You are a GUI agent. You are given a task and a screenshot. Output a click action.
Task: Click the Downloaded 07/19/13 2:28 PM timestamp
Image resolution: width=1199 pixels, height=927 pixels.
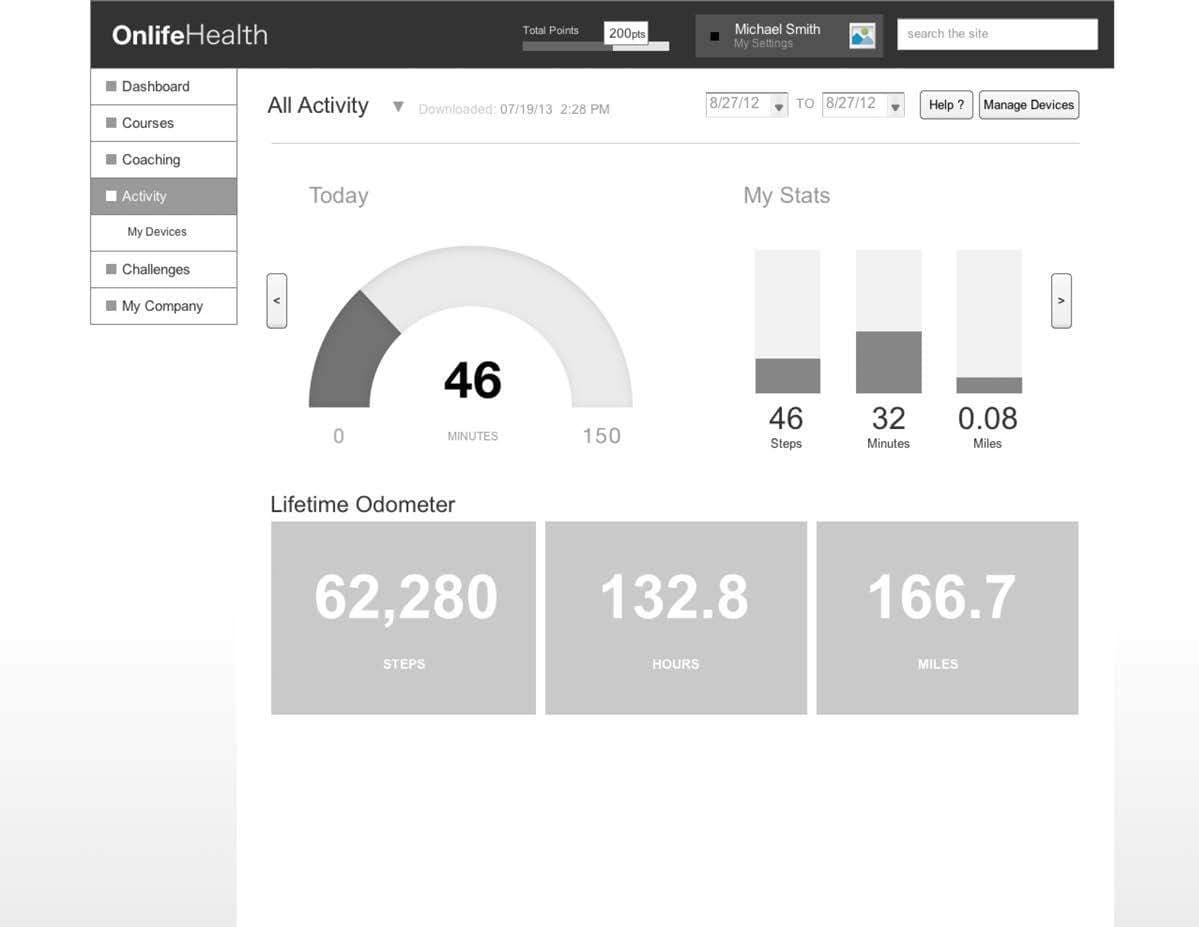514,109
